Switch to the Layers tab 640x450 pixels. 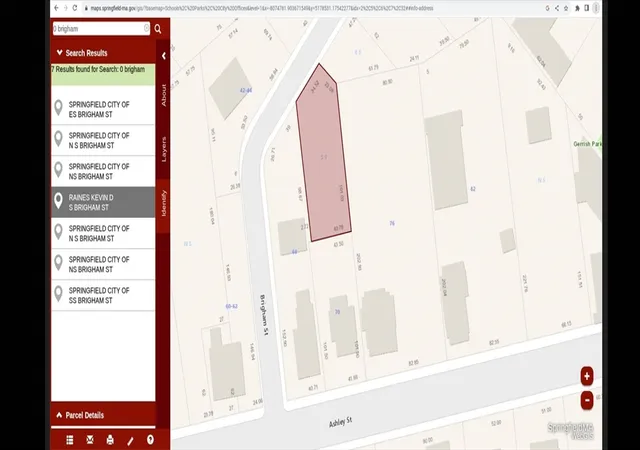tap(164, 149)
